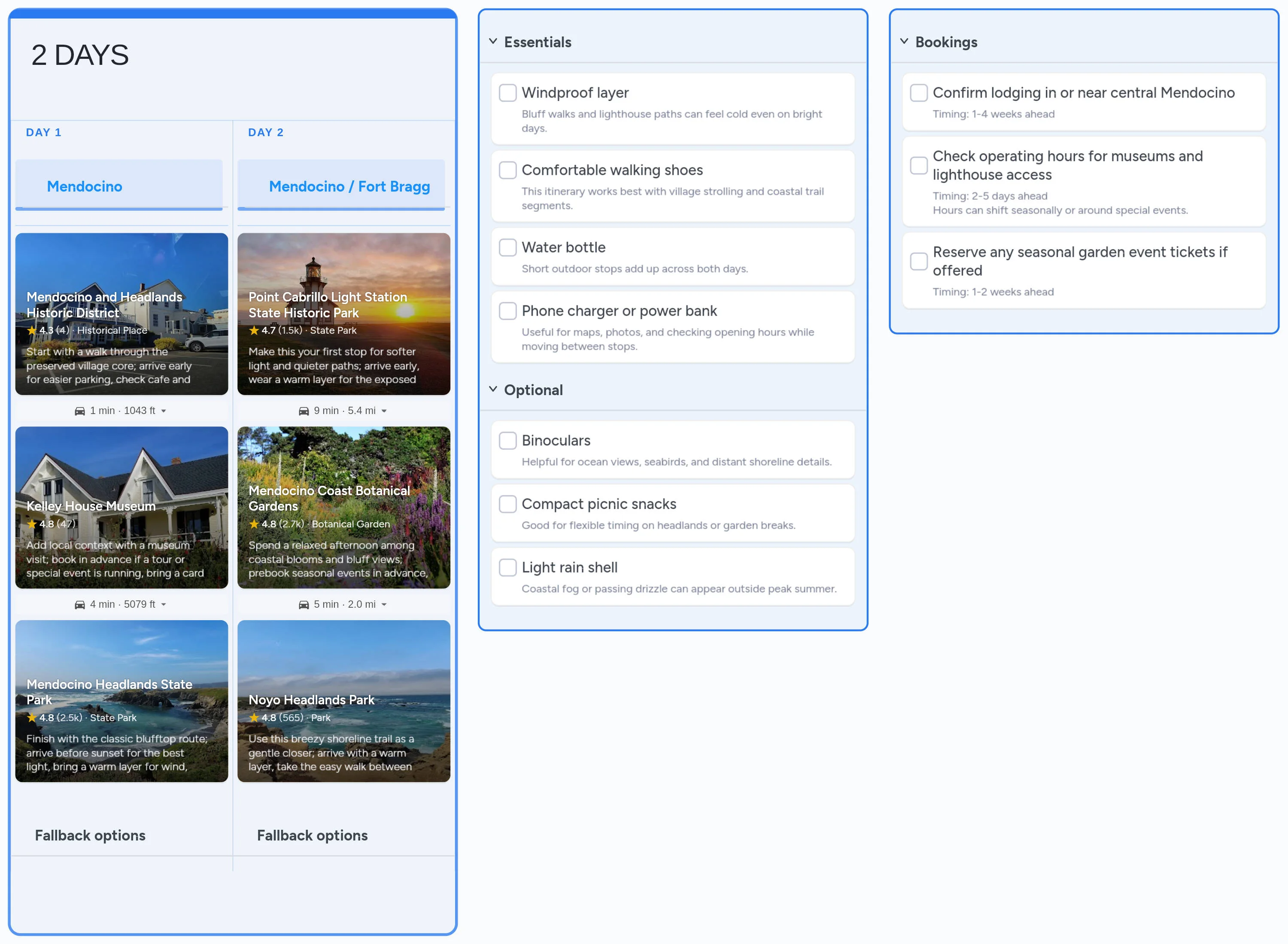Open Day 1 Fallback options
The width and height of the screenshot is (1288, 944).
click(x=90, y=835)
